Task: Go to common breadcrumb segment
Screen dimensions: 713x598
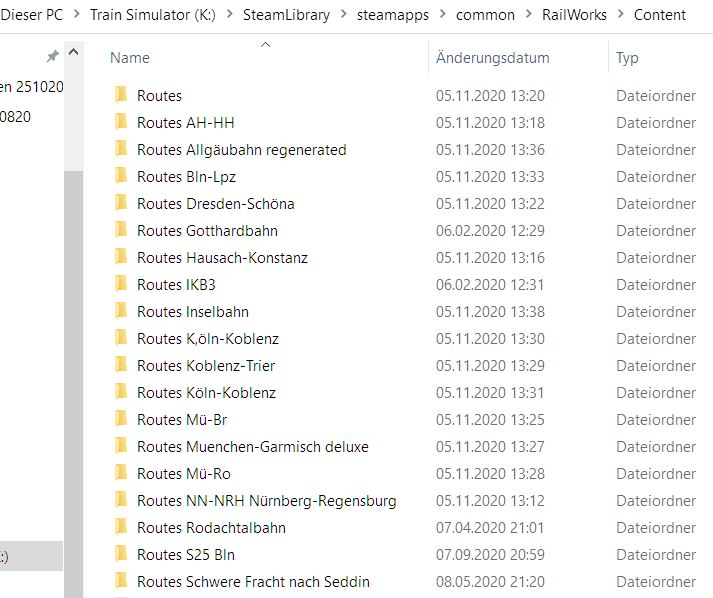Action: pyautogui.click(x=485, y=15)
